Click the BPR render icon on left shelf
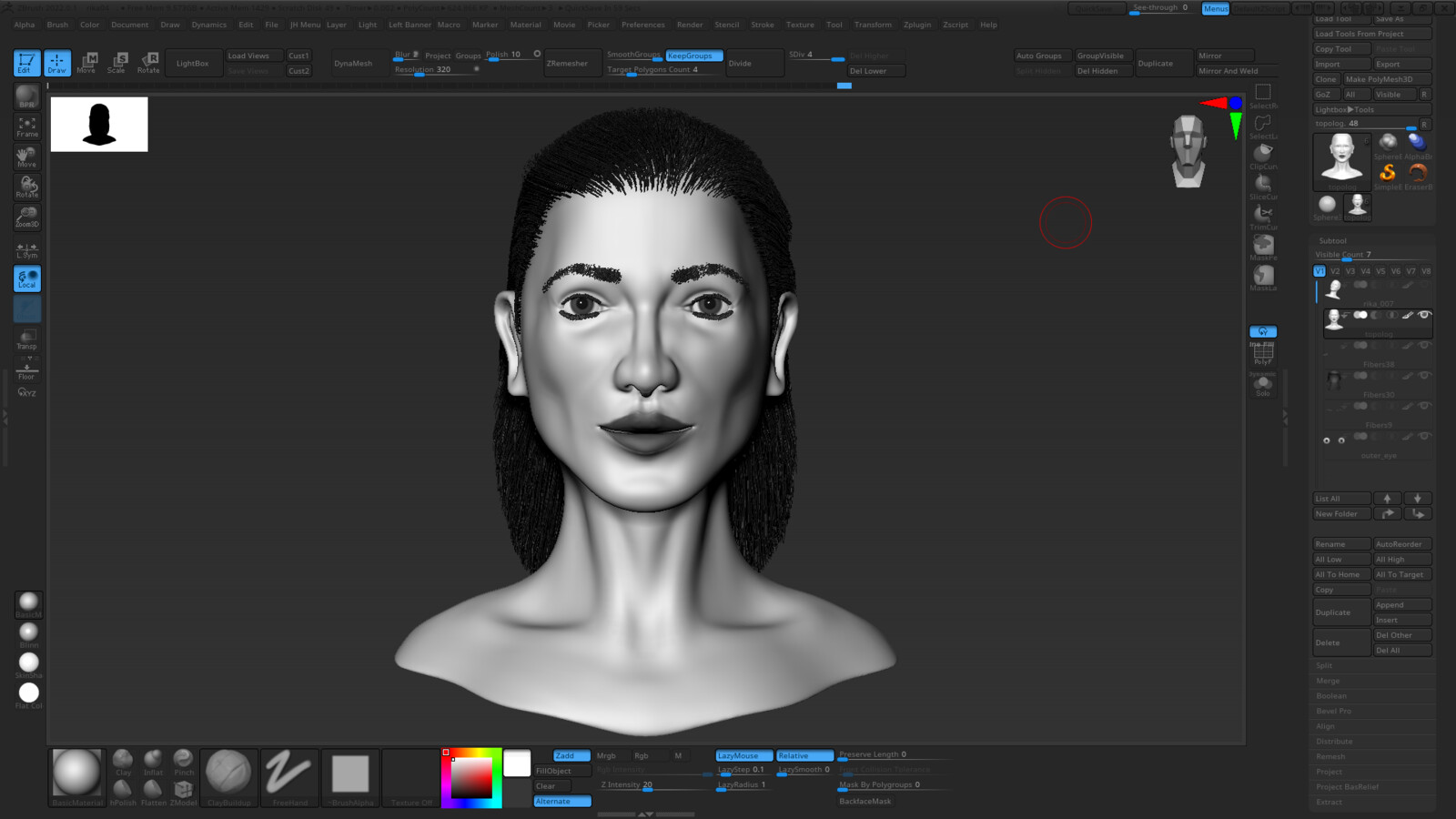 [26, 98]
